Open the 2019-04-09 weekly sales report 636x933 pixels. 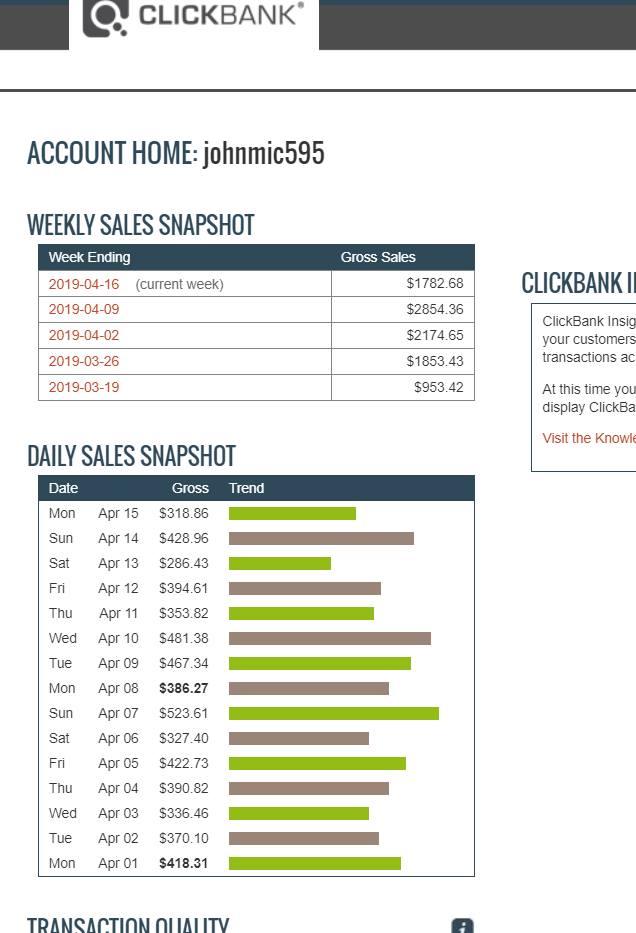tap(84, 309)
